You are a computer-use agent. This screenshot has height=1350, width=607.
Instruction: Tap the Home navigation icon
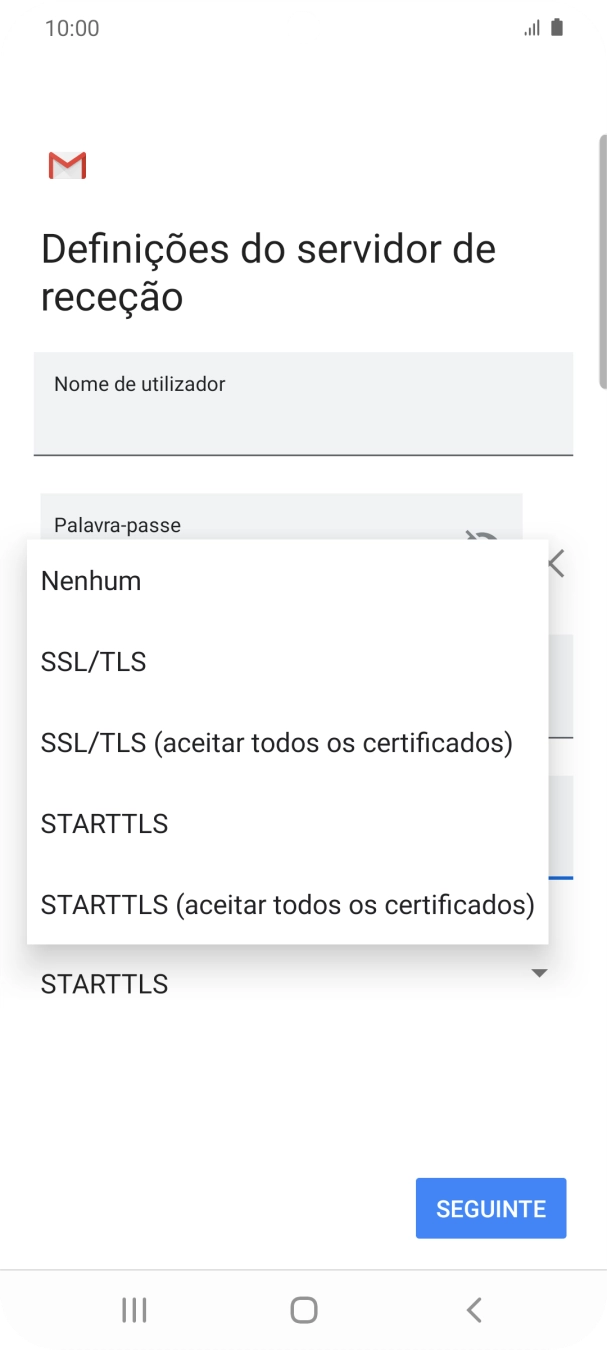pos(303,1308)
